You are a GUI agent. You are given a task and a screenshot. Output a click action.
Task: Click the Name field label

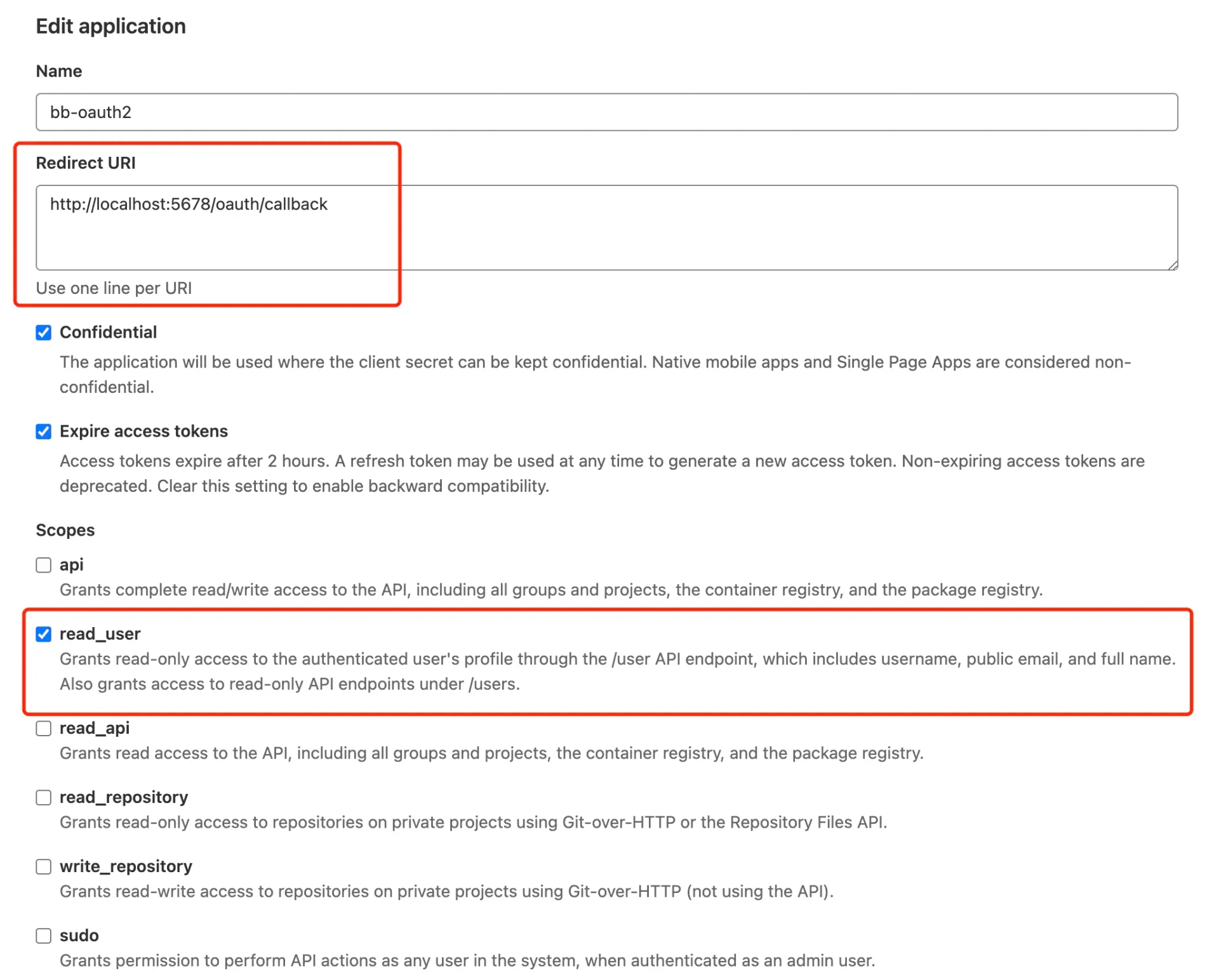58,71
